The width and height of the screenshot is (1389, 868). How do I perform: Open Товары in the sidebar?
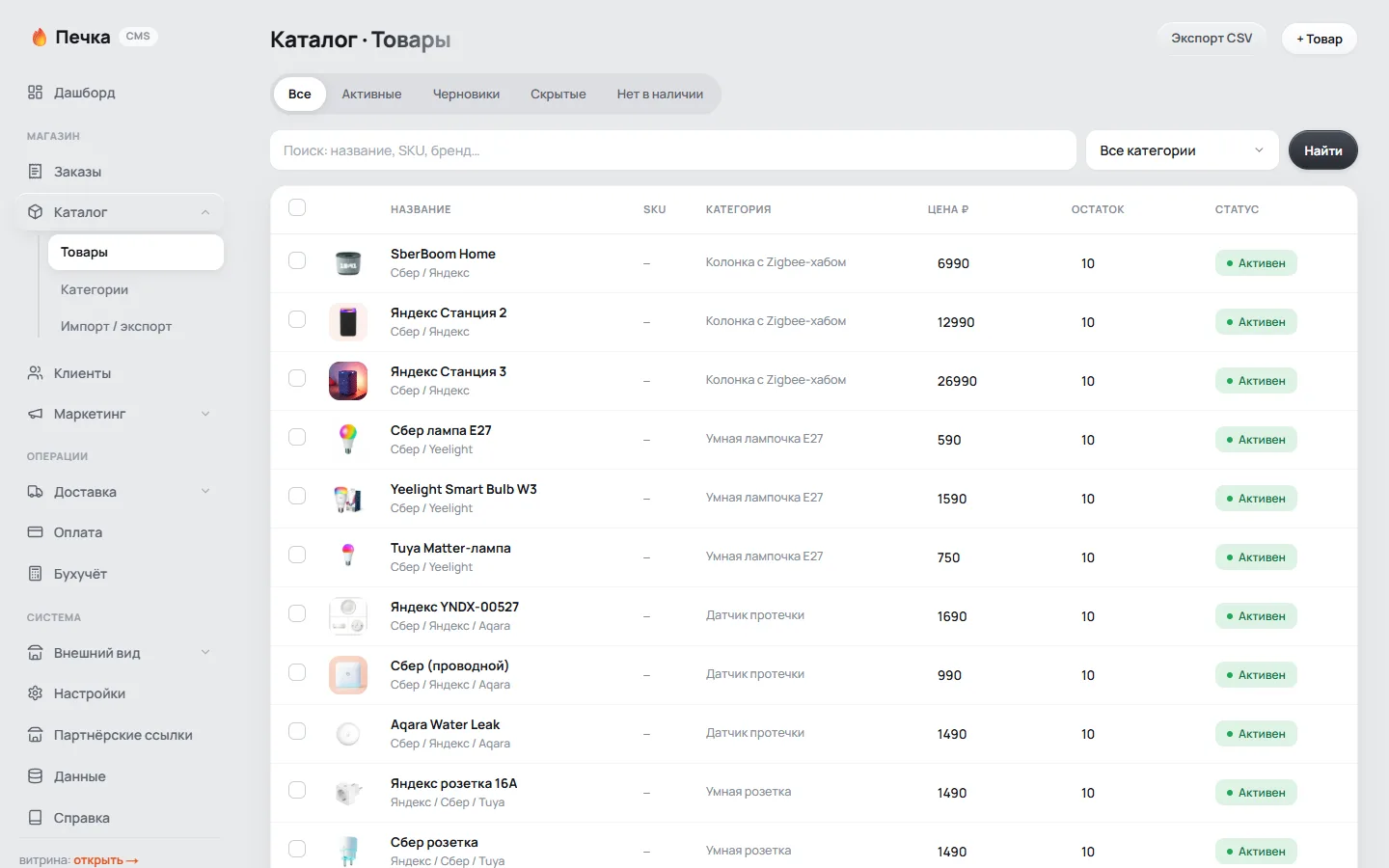point(136,253)
